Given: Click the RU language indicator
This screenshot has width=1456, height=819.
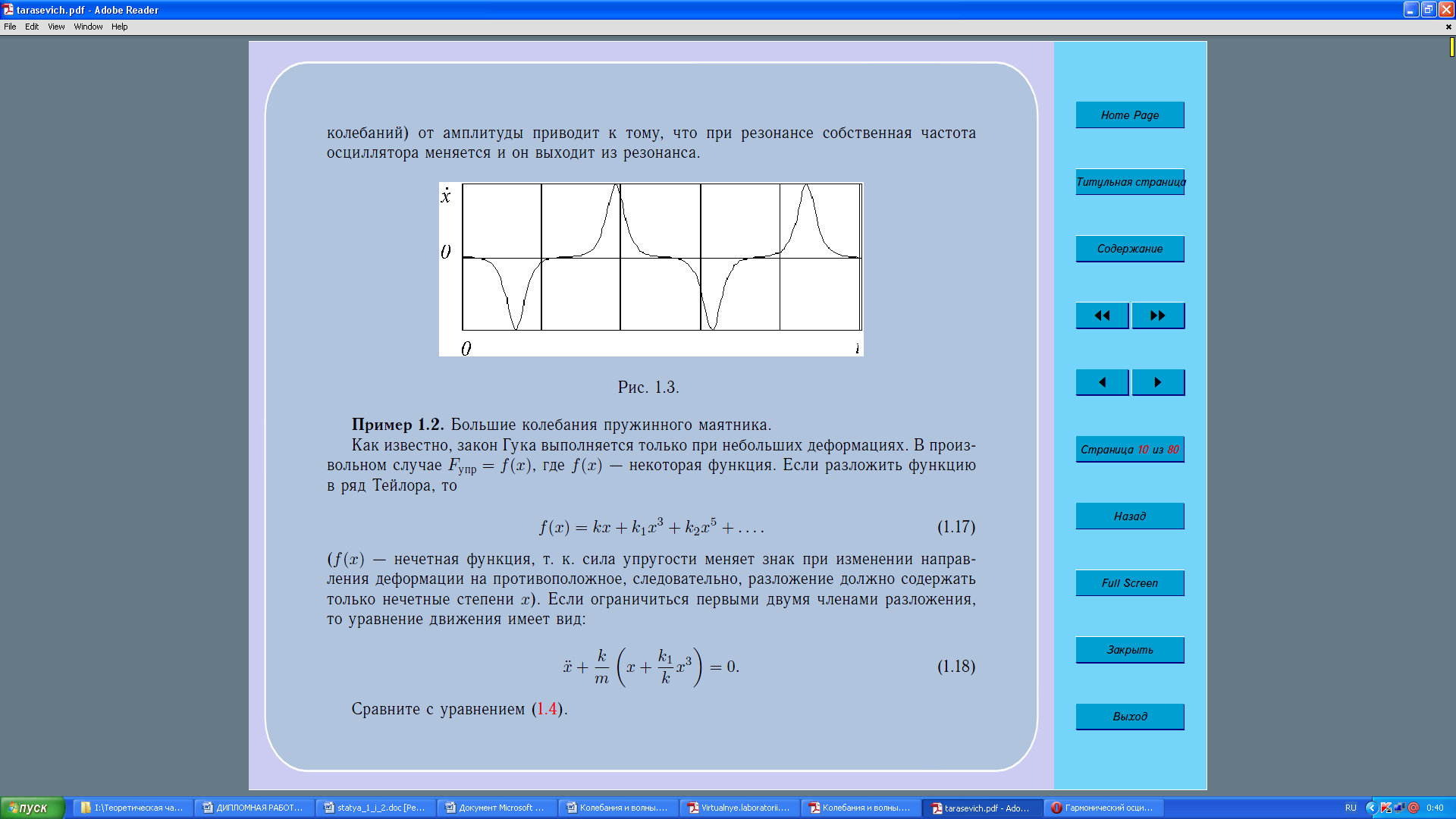Looking at the screenshot, I should pyautogui.click(x=1351, y=808).
